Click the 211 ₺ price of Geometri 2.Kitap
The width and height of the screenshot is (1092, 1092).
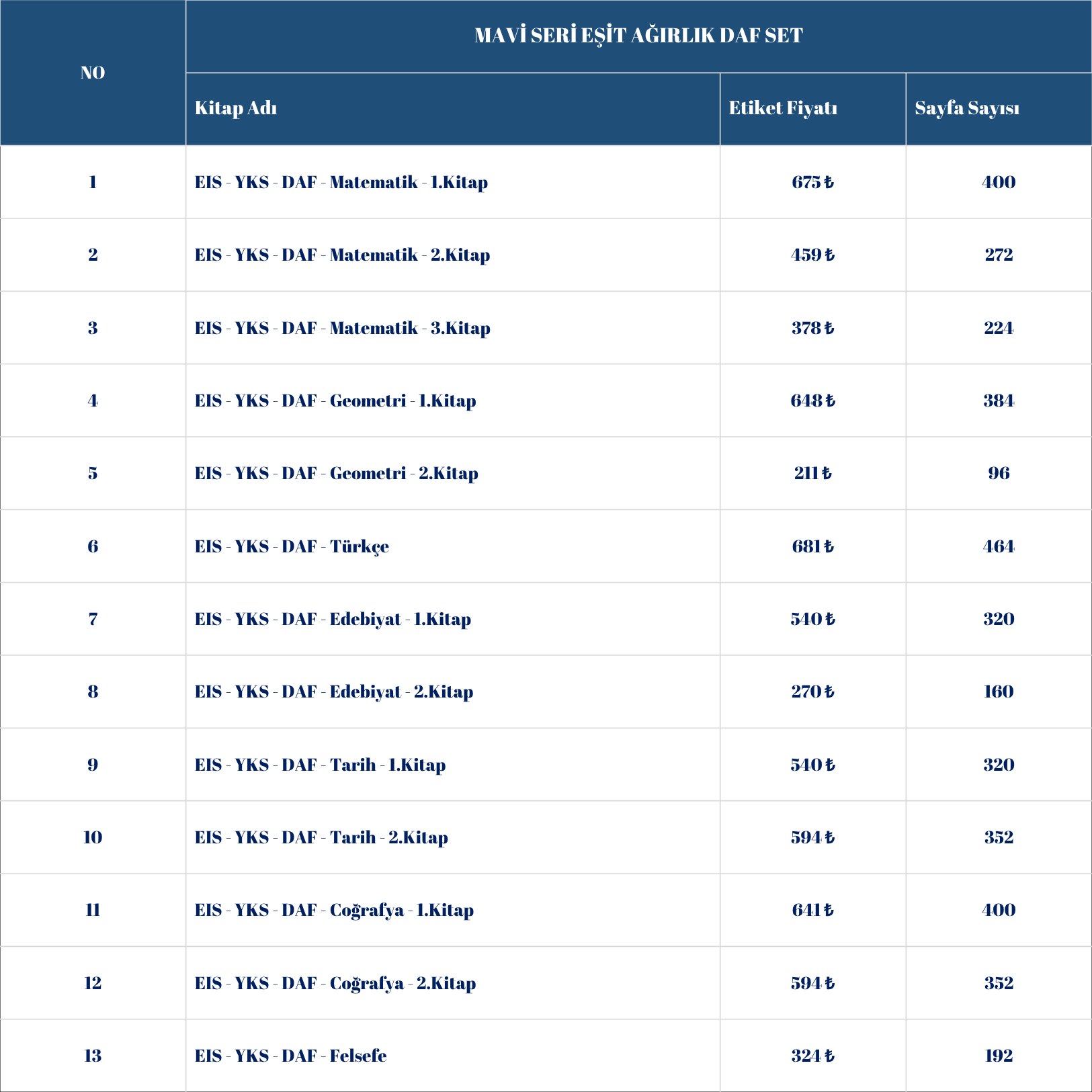812,473
